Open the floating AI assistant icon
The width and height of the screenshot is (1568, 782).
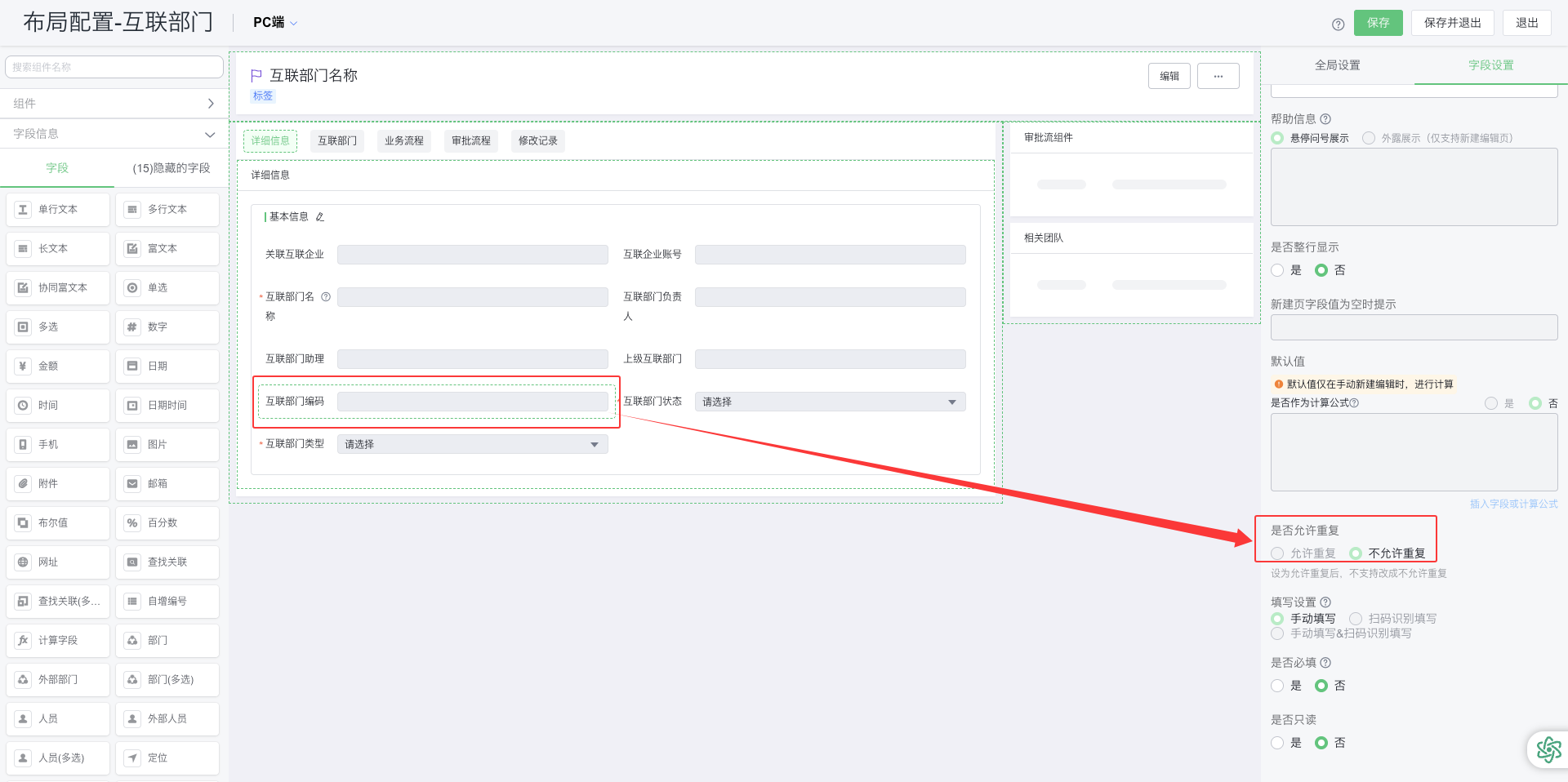(1548, 749)
